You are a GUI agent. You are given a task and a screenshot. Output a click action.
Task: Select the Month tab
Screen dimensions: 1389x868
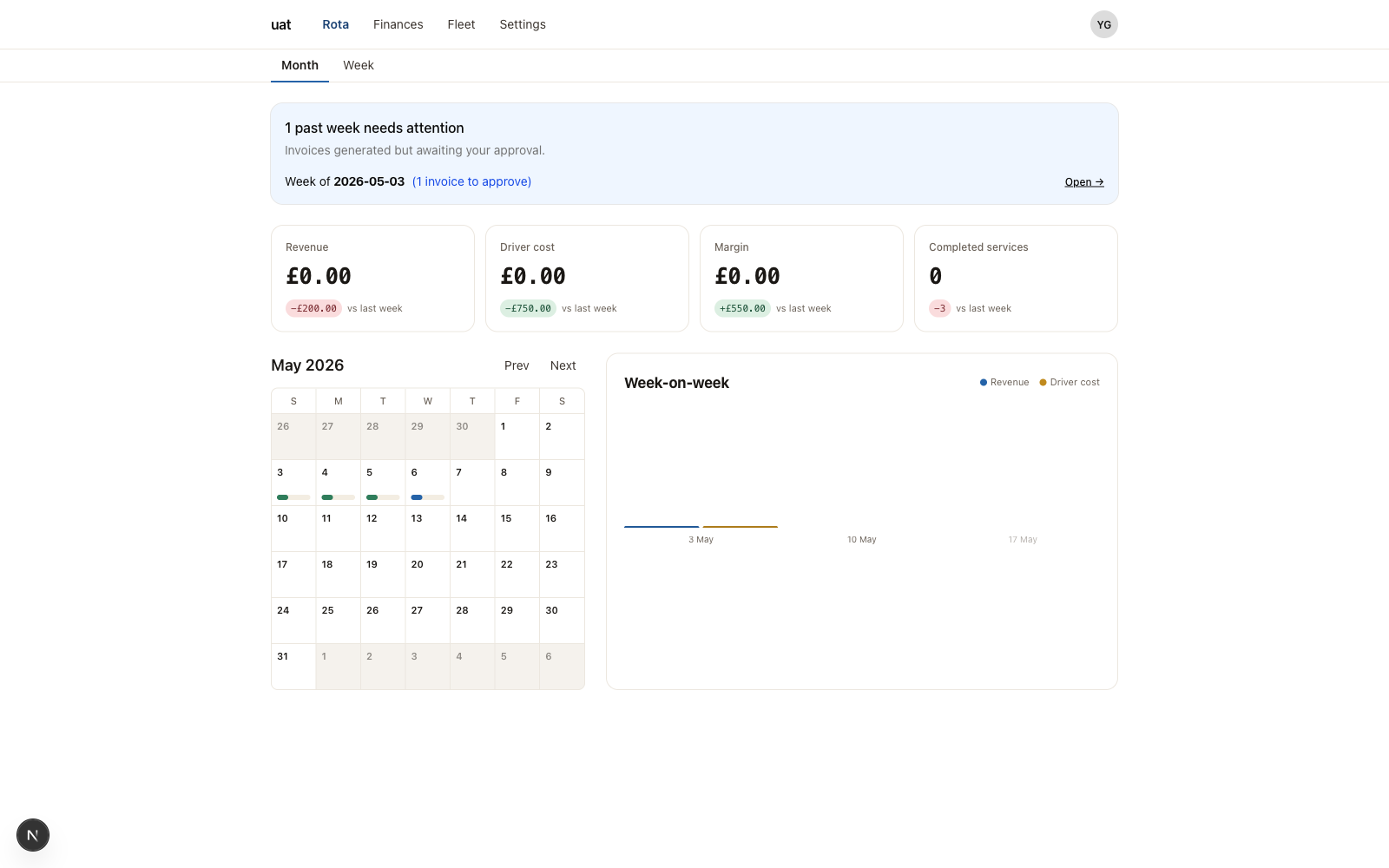click(300, 65)
